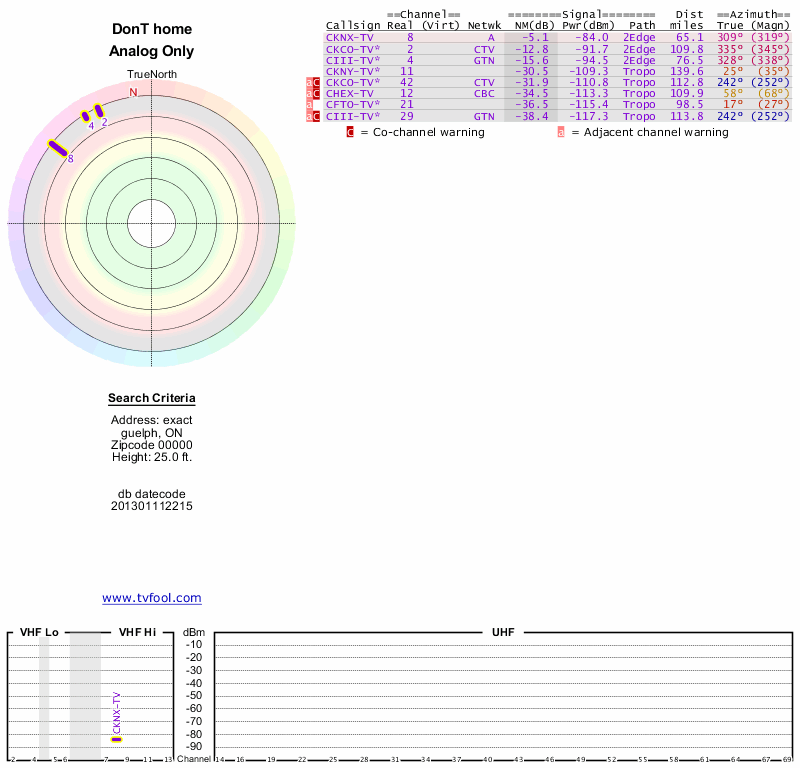
Task: Click the Search Criteria heading
Action: 152,399
